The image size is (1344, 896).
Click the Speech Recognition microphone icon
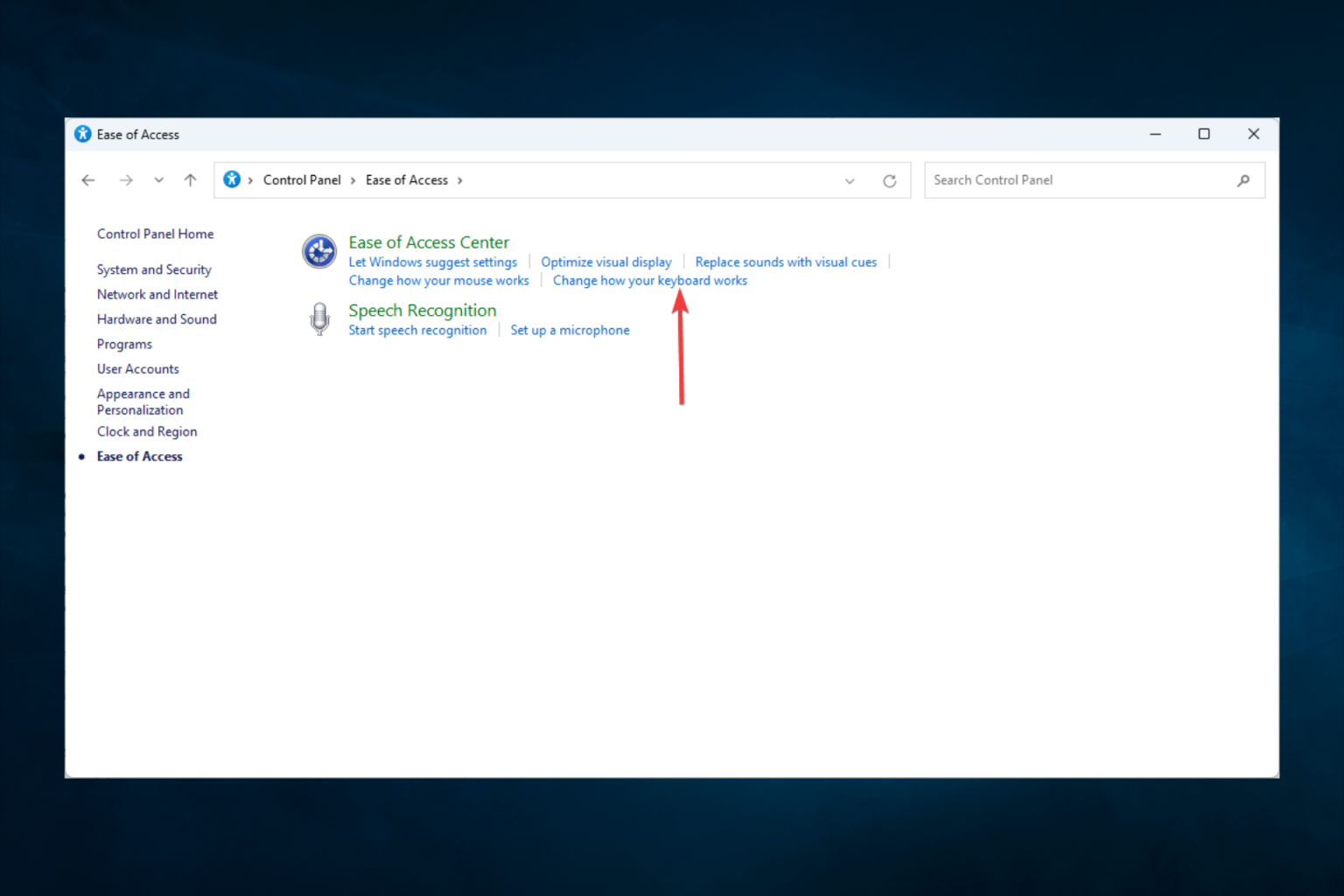(320, 319)
